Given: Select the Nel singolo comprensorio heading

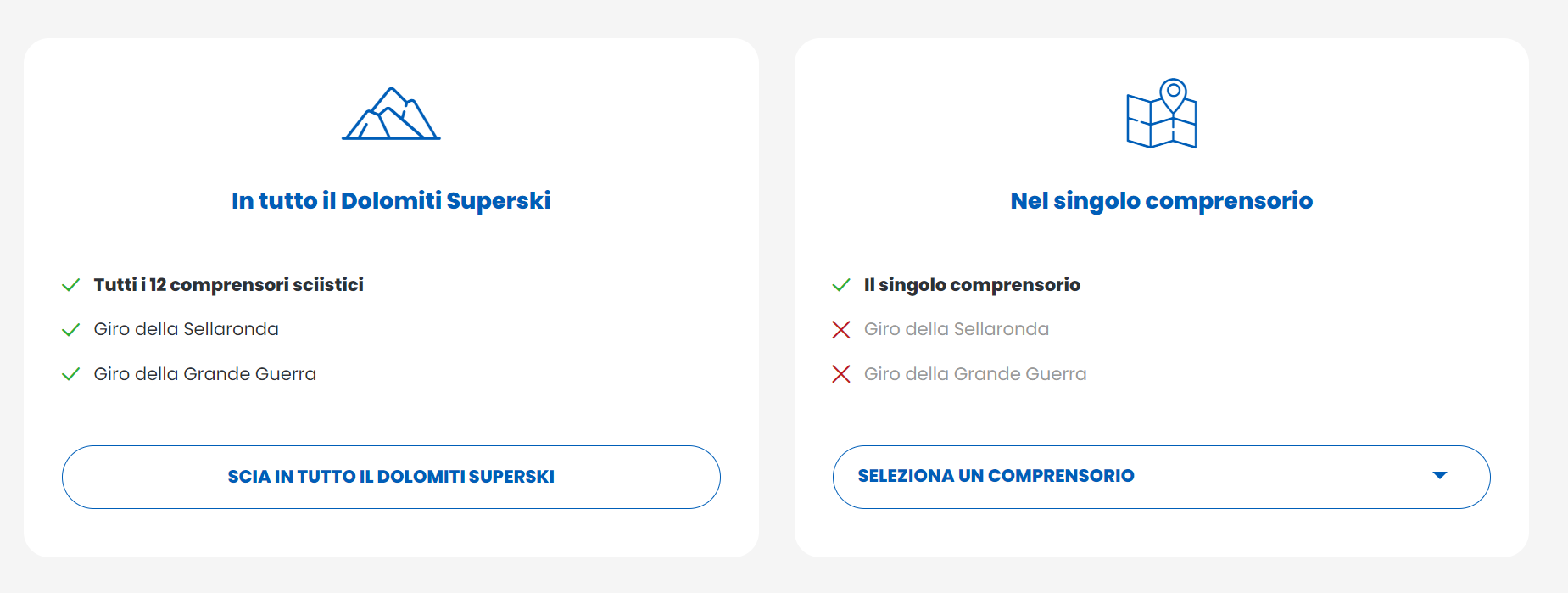Looking at the screenshot, I should (1161, 201).
